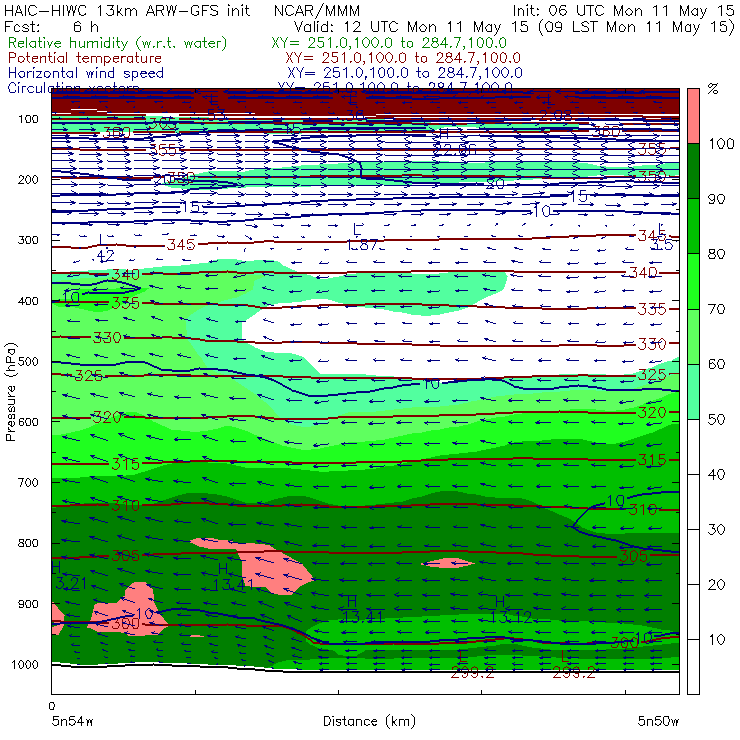Image resolution: width=740 pixels, height=740 pixels.
Task: Click the 'Fcst: 6 h' forecast label
Action: click(51, 27)
